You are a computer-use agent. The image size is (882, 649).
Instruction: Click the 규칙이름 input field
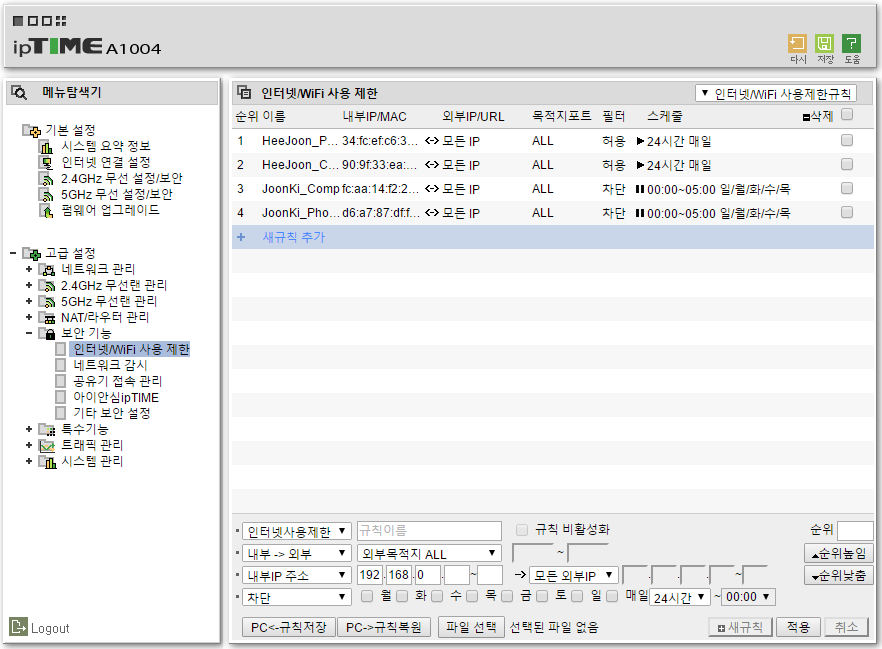[429, 530]
